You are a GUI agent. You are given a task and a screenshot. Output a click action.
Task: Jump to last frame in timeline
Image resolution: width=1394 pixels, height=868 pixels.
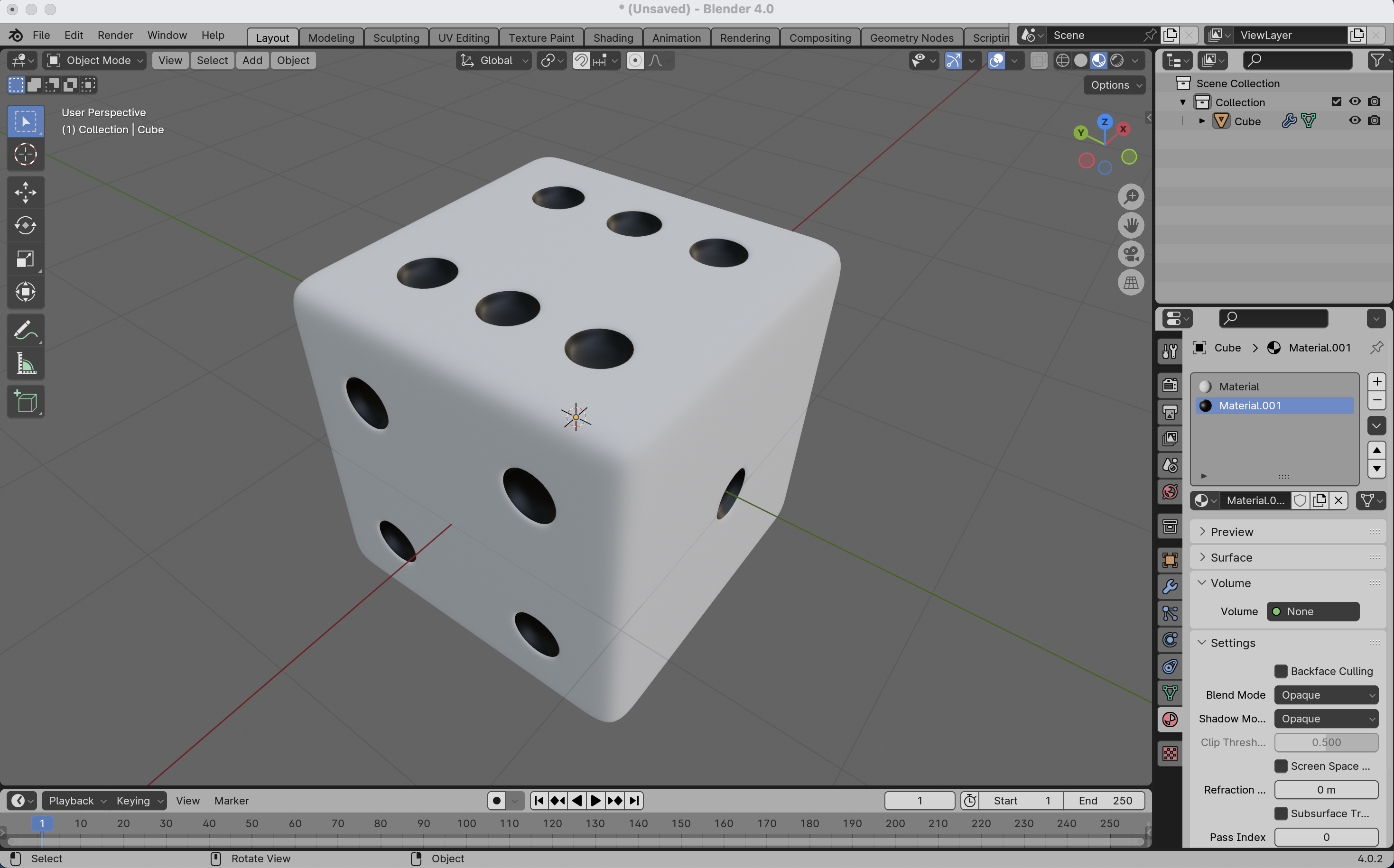(634, 800)
